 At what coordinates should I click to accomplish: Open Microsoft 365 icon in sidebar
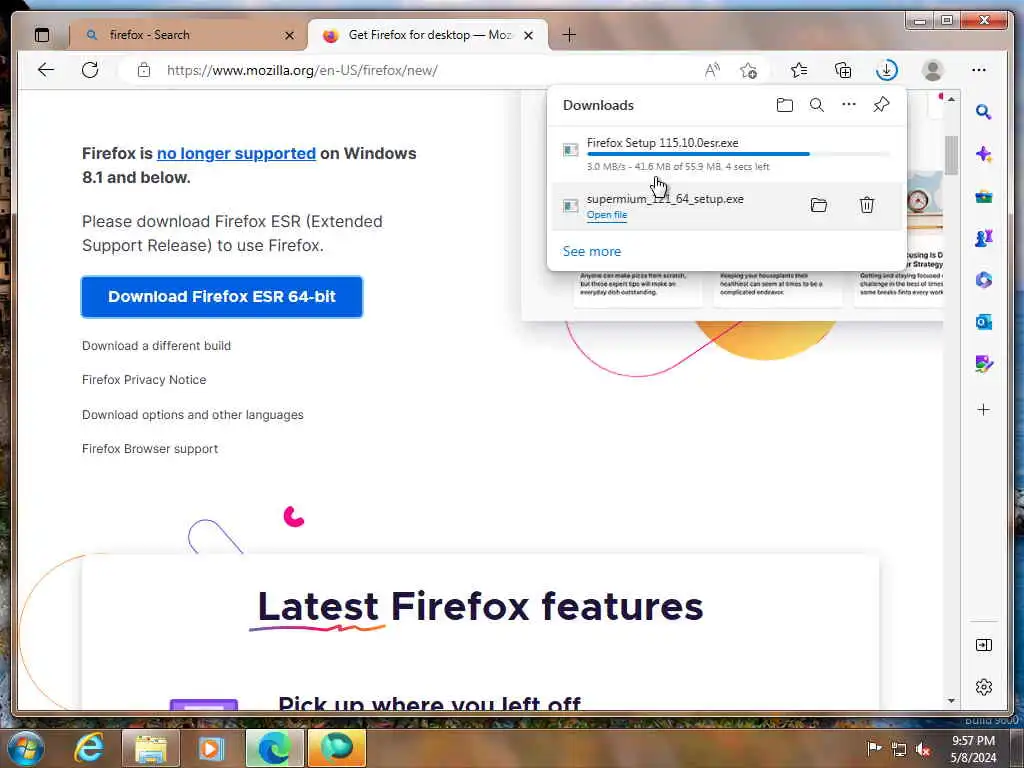pyautogui.click(x=984, y=280)
